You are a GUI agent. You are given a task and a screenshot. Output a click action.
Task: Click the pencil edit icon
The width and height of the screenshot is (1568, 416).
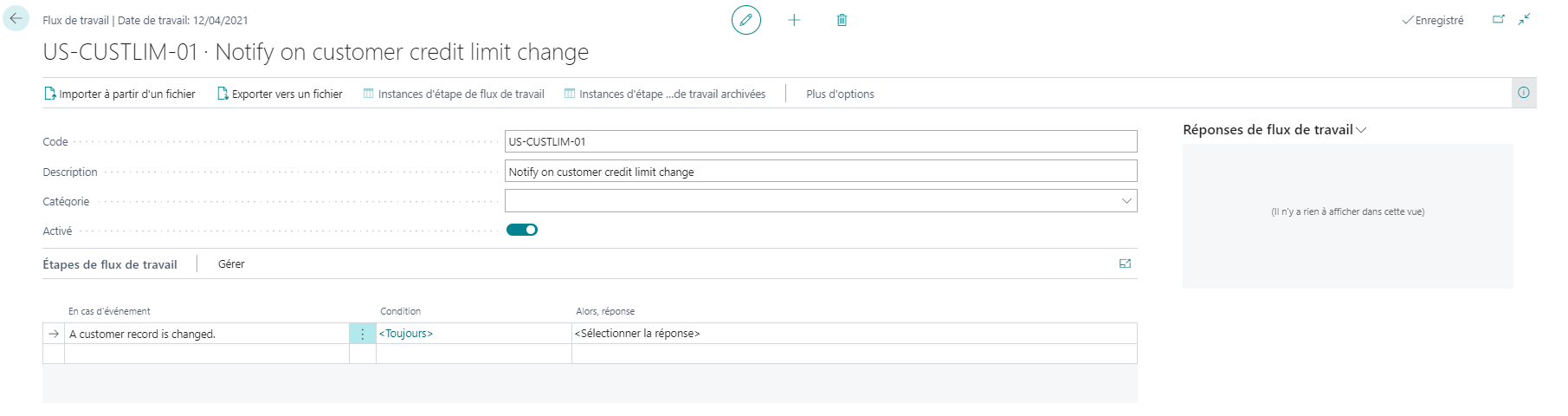745,20
